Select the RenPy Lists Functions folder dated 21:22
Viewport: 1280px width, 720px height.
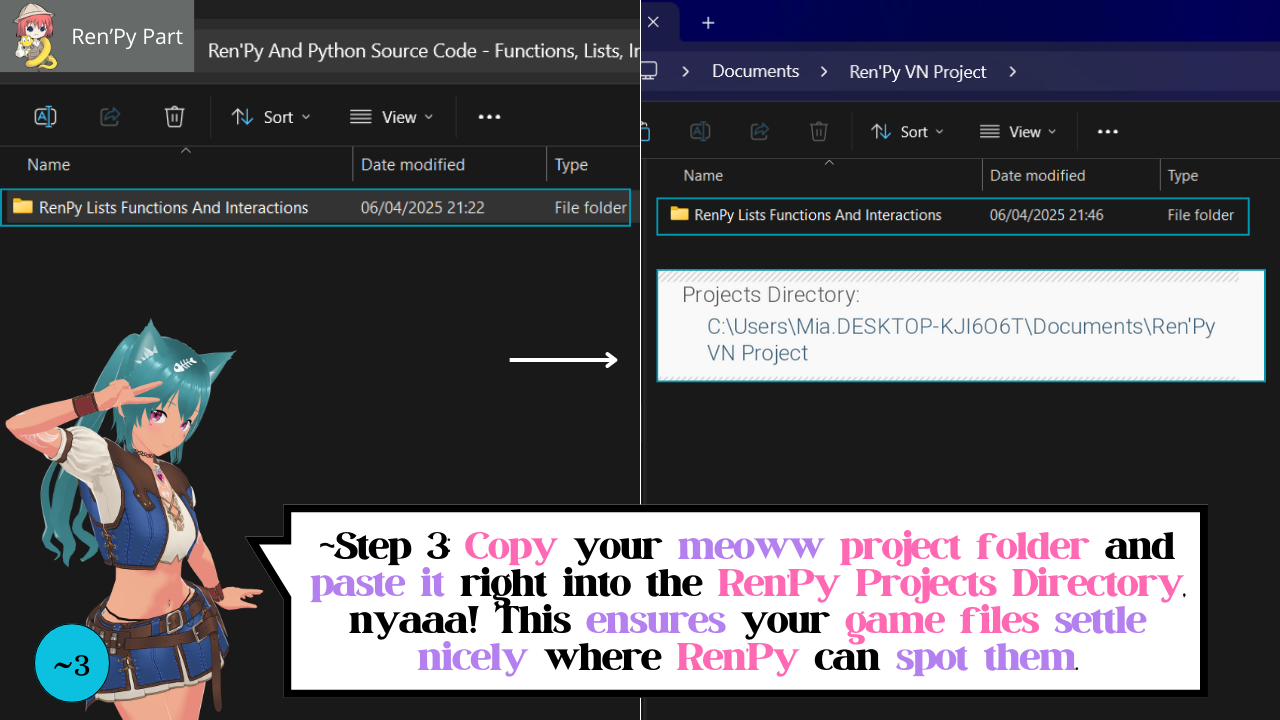coord(316,208)
